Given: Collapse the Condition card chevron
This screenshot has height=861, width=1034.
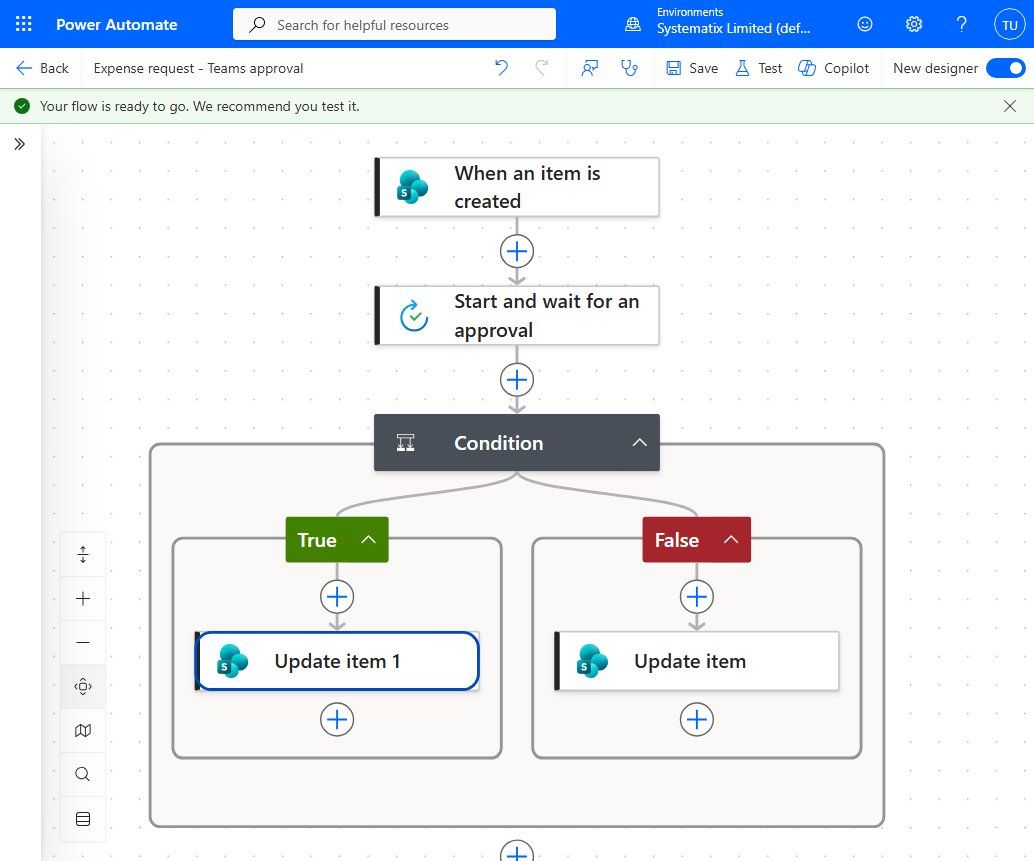Looking at the screenshot, I should click(640, 442).
